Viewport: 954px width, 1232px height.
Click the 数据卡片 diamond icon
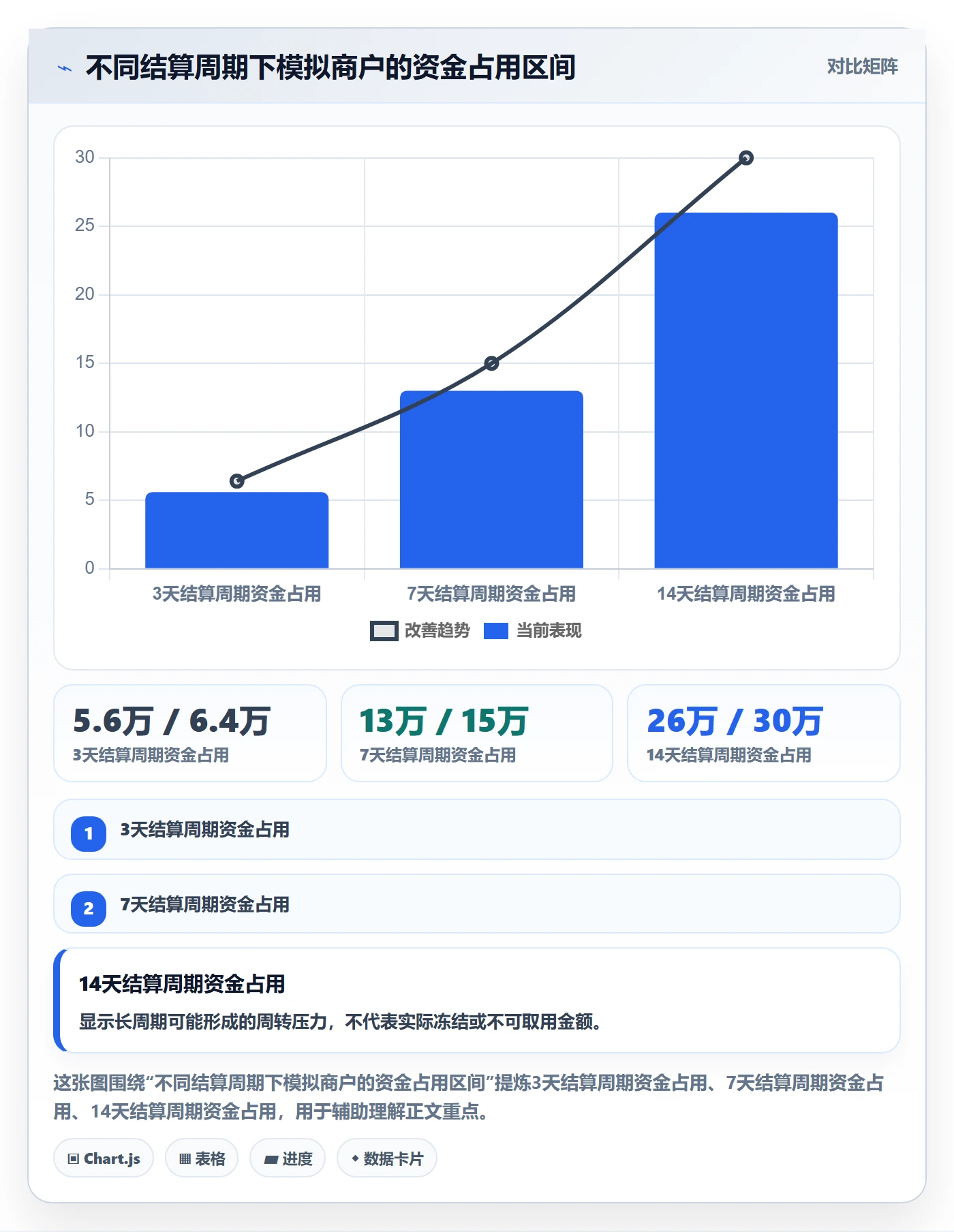click(x=355, y=1158)
